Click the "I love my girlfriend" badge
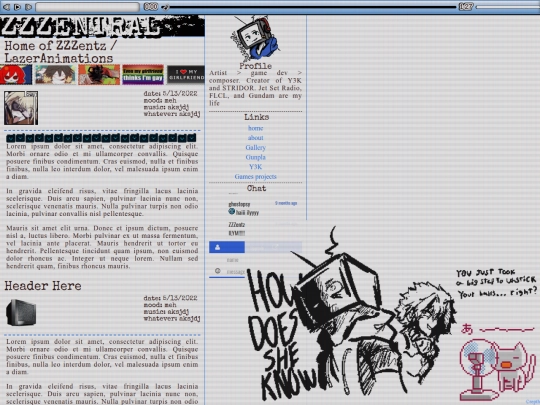Viewport: 540px width, 405px height. pyautogui.click(x=186, y=74)
